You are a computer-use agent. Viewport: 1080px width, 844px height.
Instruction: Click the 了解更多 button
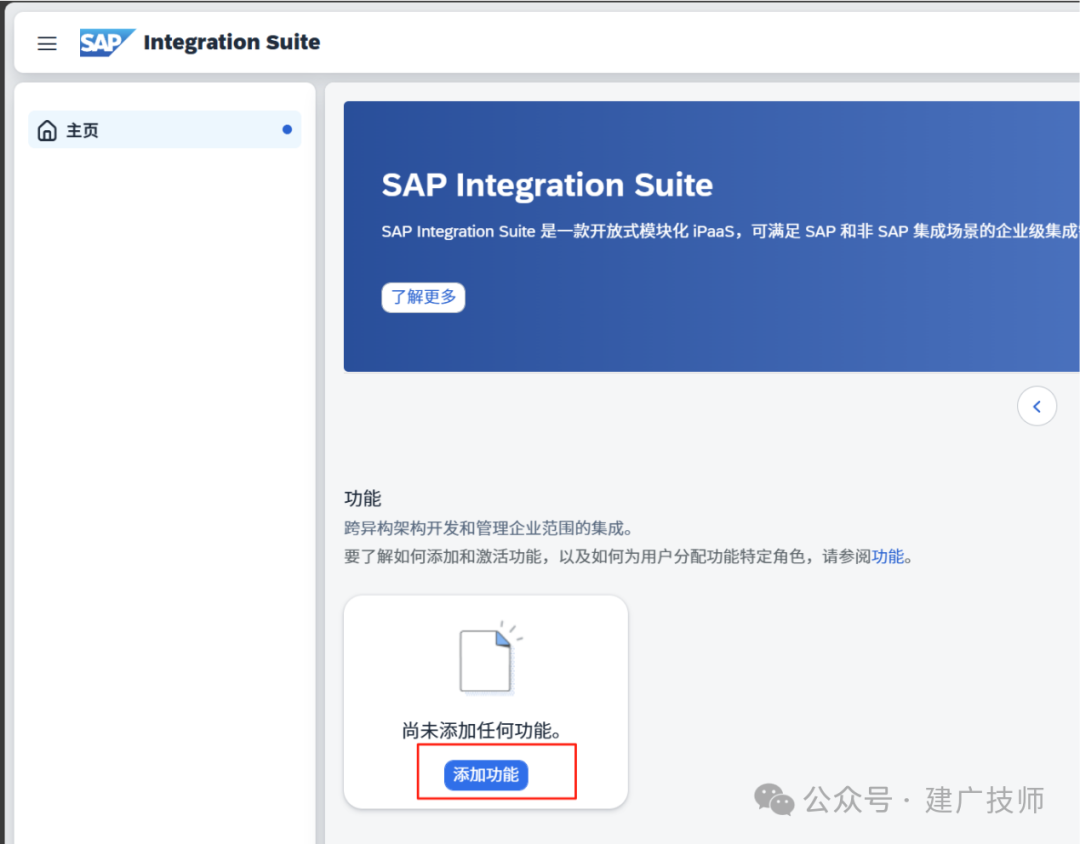point(423,297)
